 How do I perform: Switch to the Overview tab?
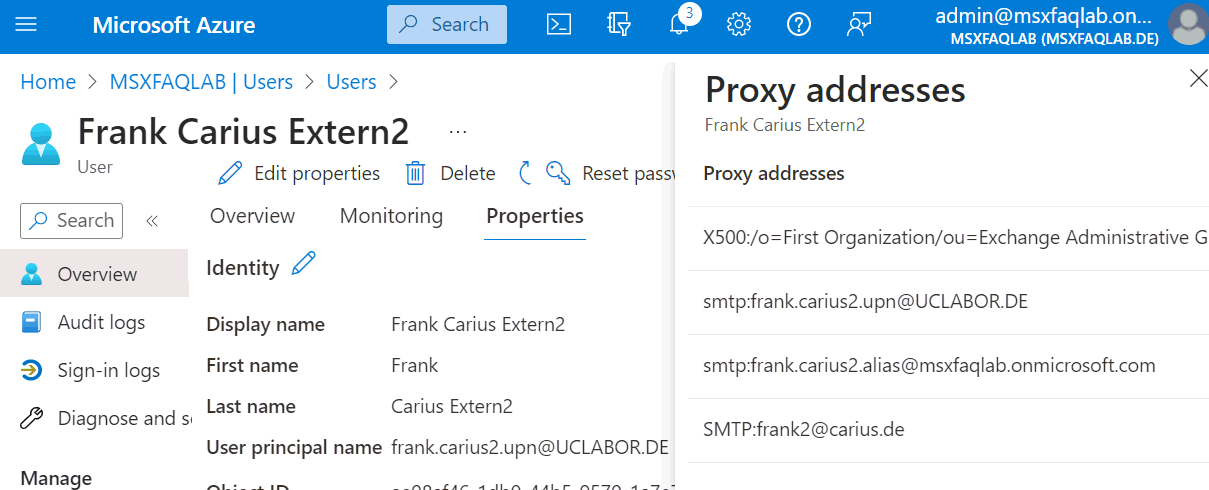click(252, 216)
